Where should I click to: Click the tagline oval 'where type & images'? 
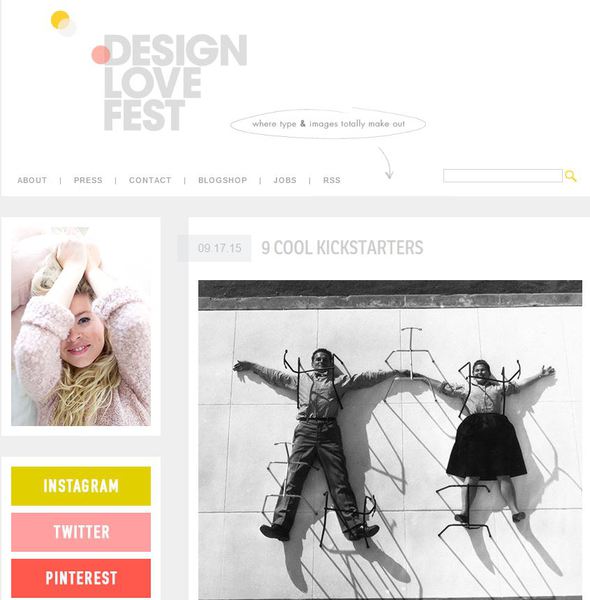328,124
